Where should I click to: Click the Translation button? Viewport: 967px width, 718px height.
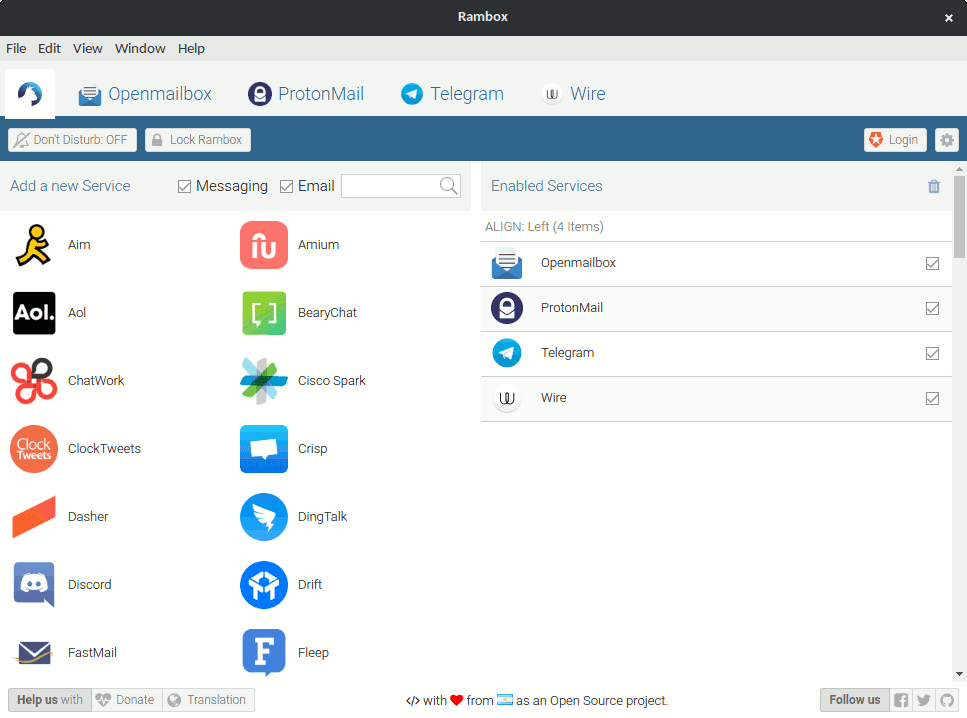pyautogui.click(x=208, y=700)
